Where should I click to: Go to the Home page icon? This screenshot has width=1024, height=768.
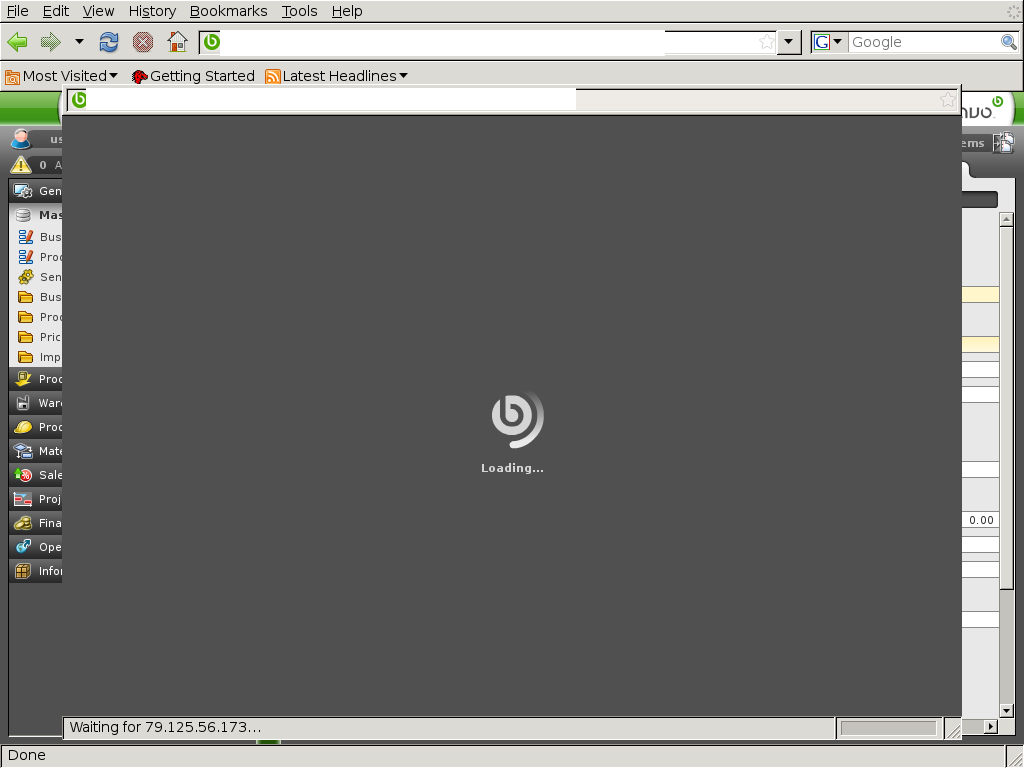(177, 42)
